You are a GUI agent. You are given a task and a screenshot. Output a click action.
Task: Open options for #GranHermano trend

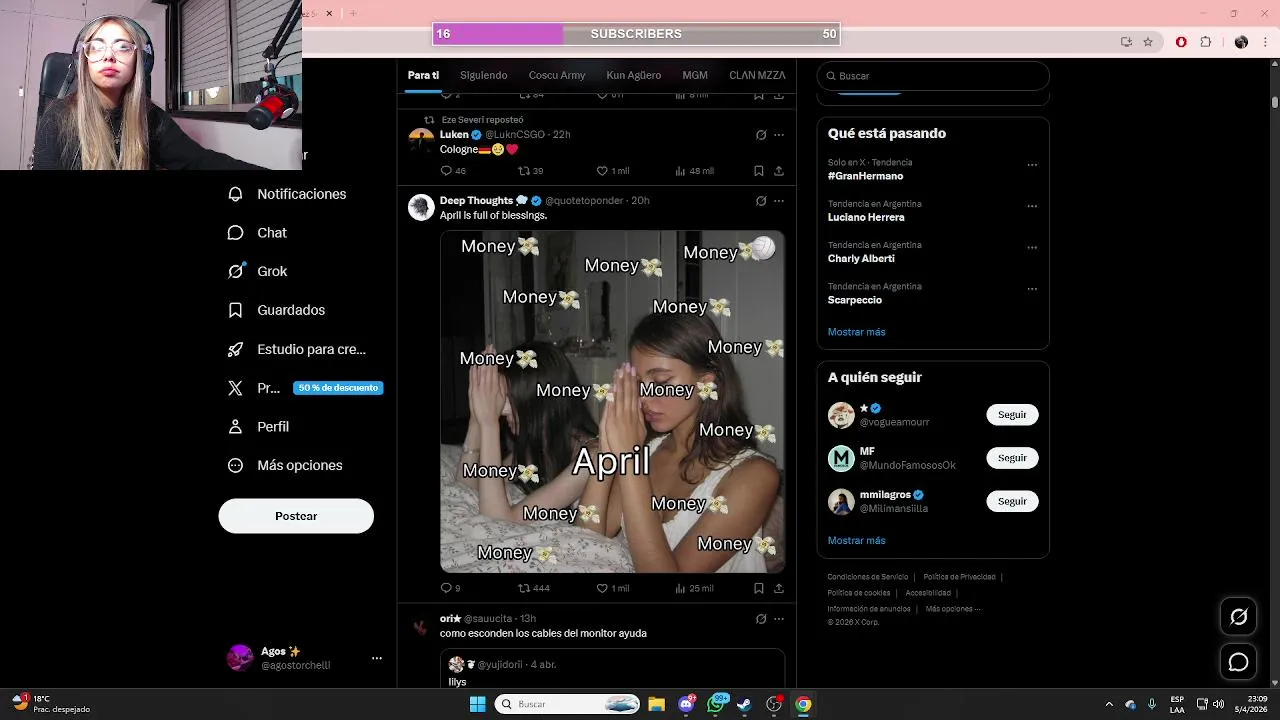[1032, 165]
